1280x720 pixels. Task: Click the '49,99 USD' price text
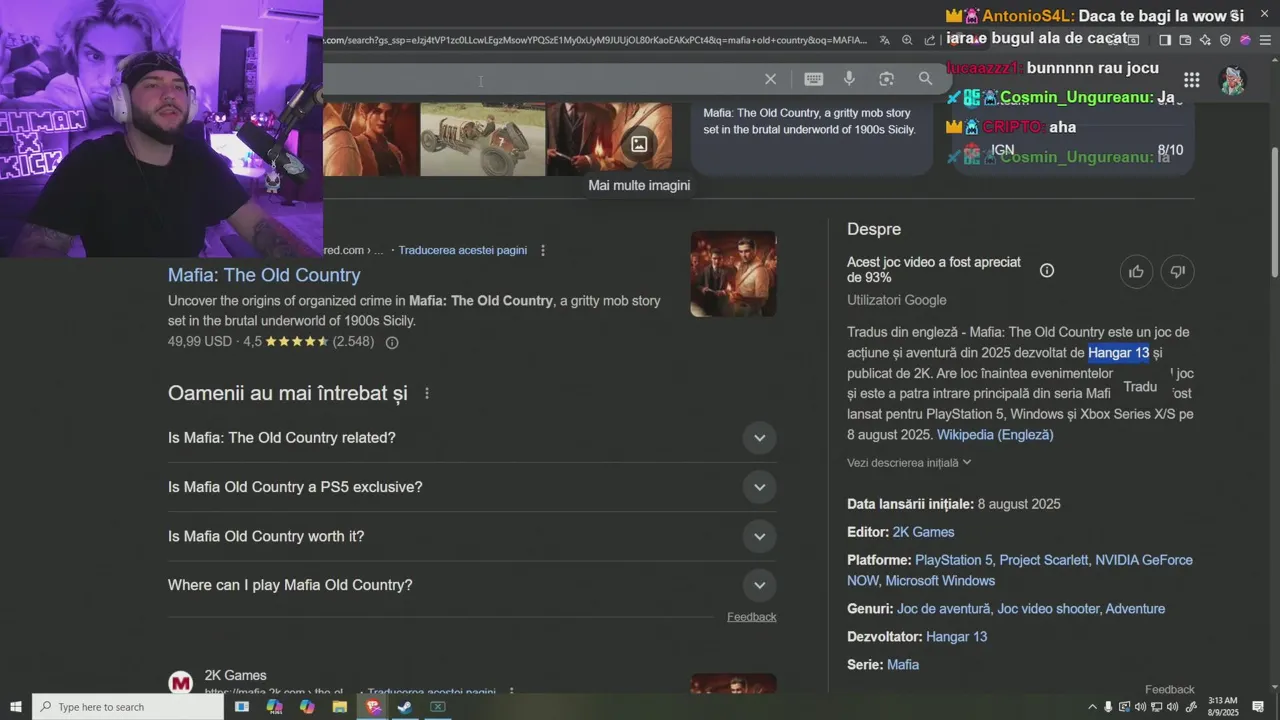pyautogui.click(x=200, y=342)
